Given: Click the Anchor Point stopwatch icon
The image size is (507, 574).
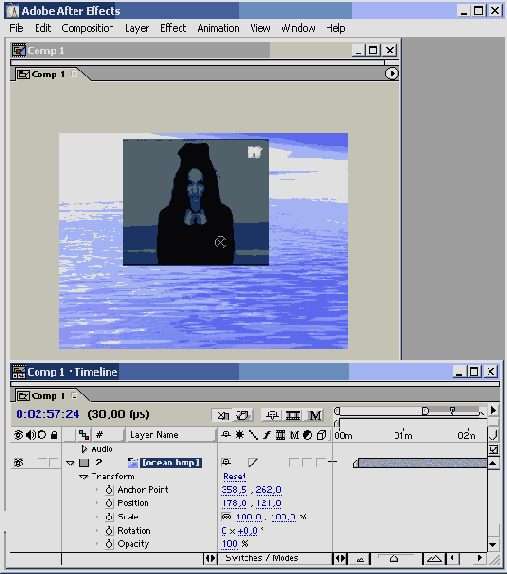Looking at the screenshot, I should [x=109, y=490].
